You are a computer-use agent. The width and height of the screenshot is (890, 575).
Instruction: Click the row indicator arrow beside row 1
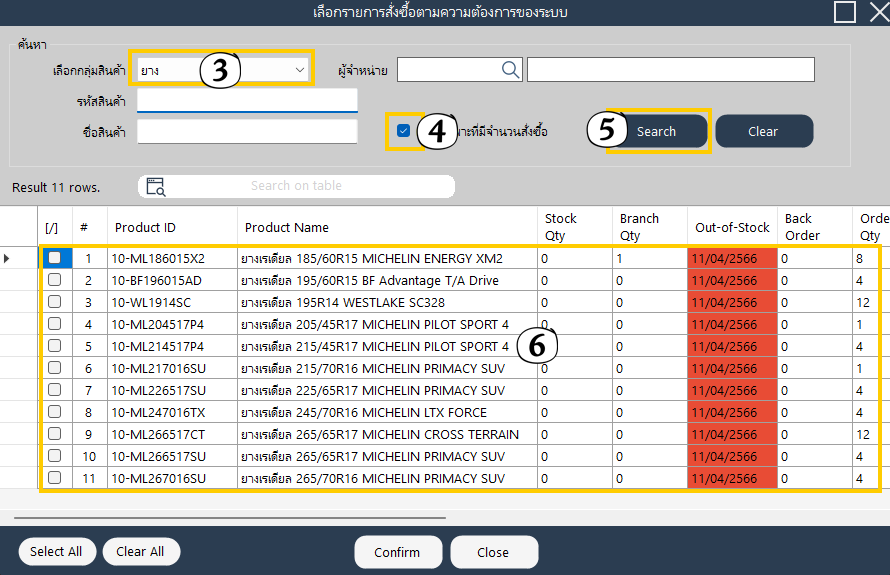click(x=8, y=259)
